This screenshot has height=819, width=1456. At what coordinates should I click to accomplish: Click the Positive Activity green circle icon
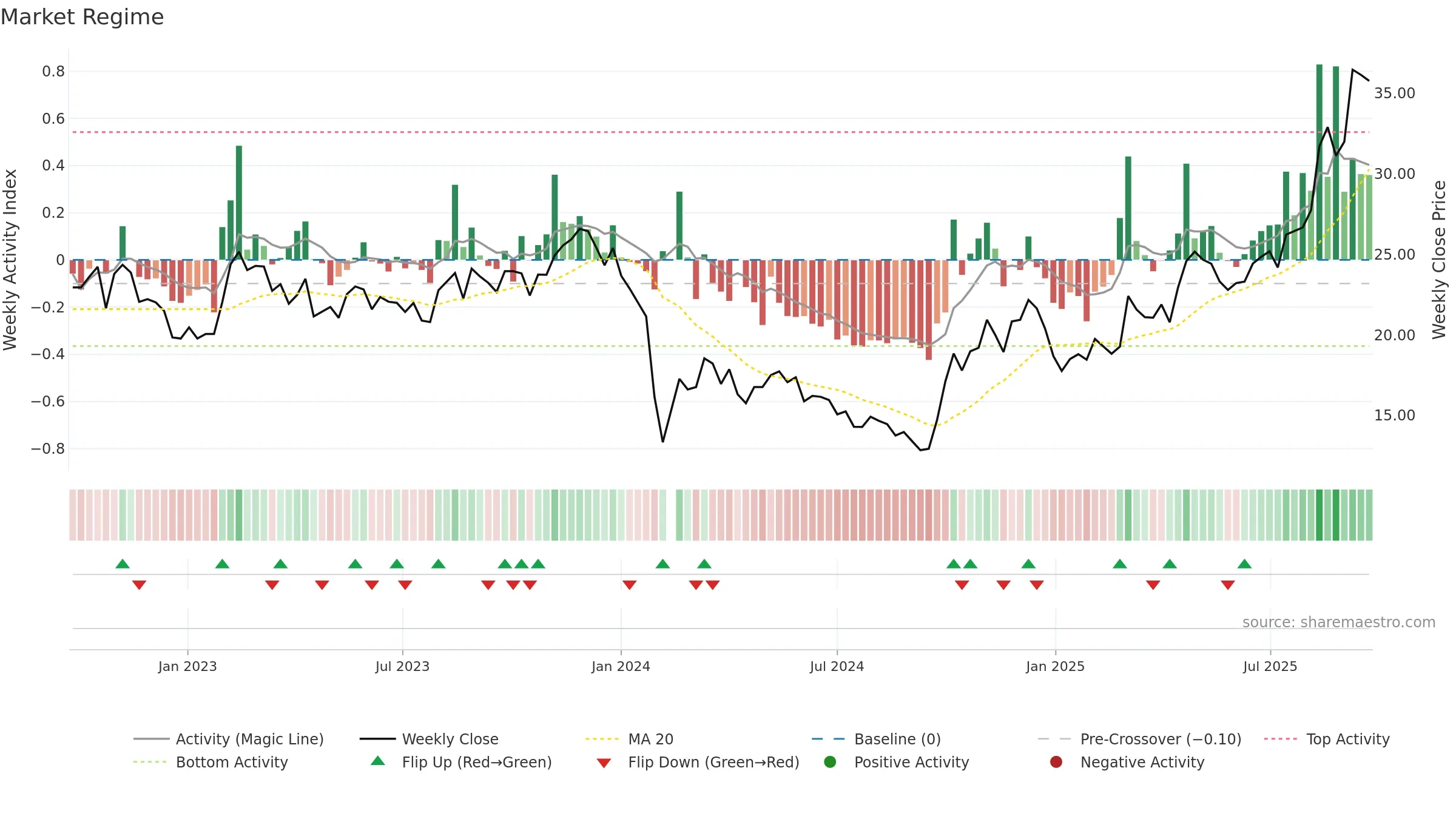[x=830, y=761]
